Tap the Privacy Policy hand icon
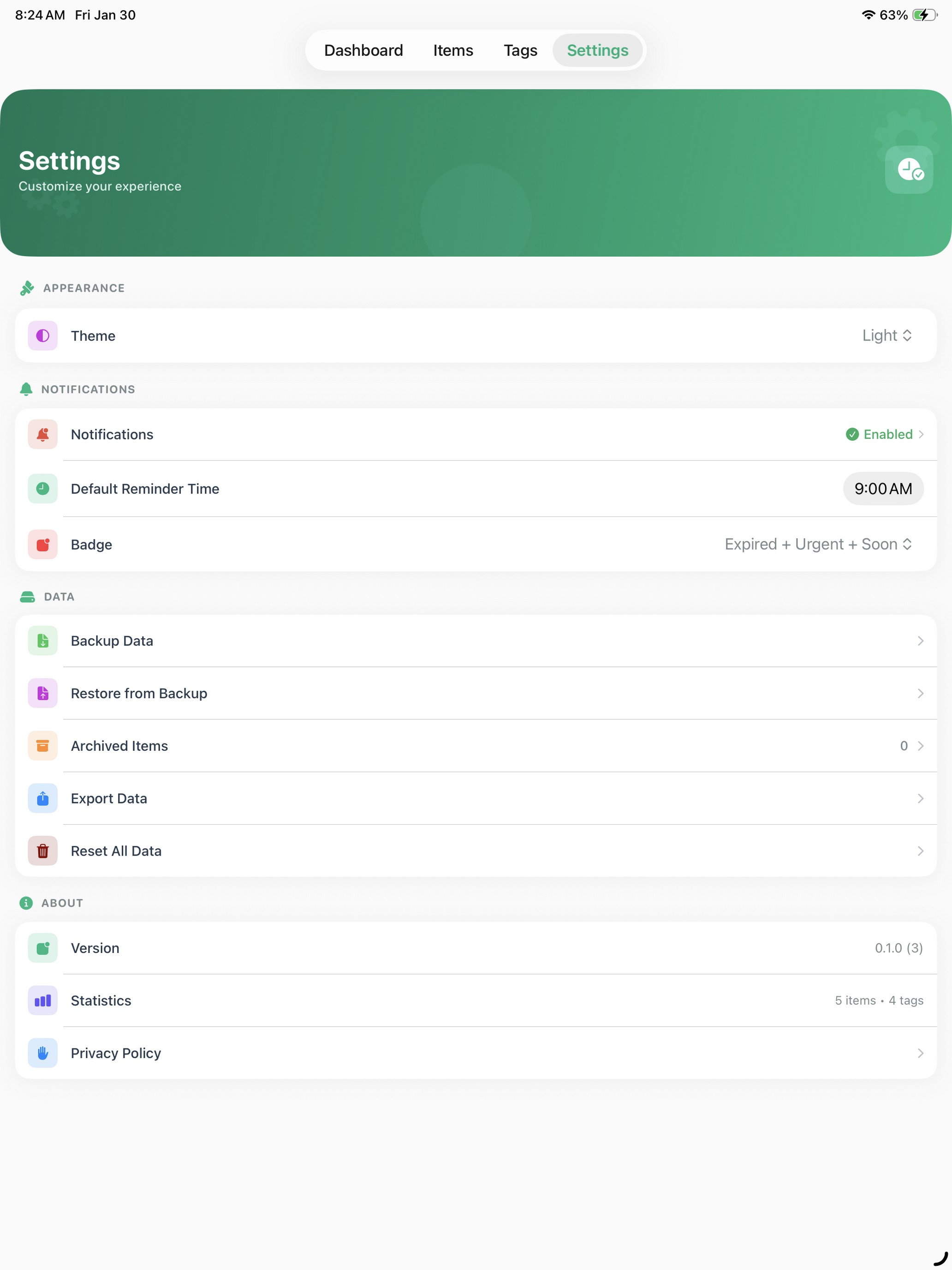This screenshot has height=1270, width=952. (42, 1053)
